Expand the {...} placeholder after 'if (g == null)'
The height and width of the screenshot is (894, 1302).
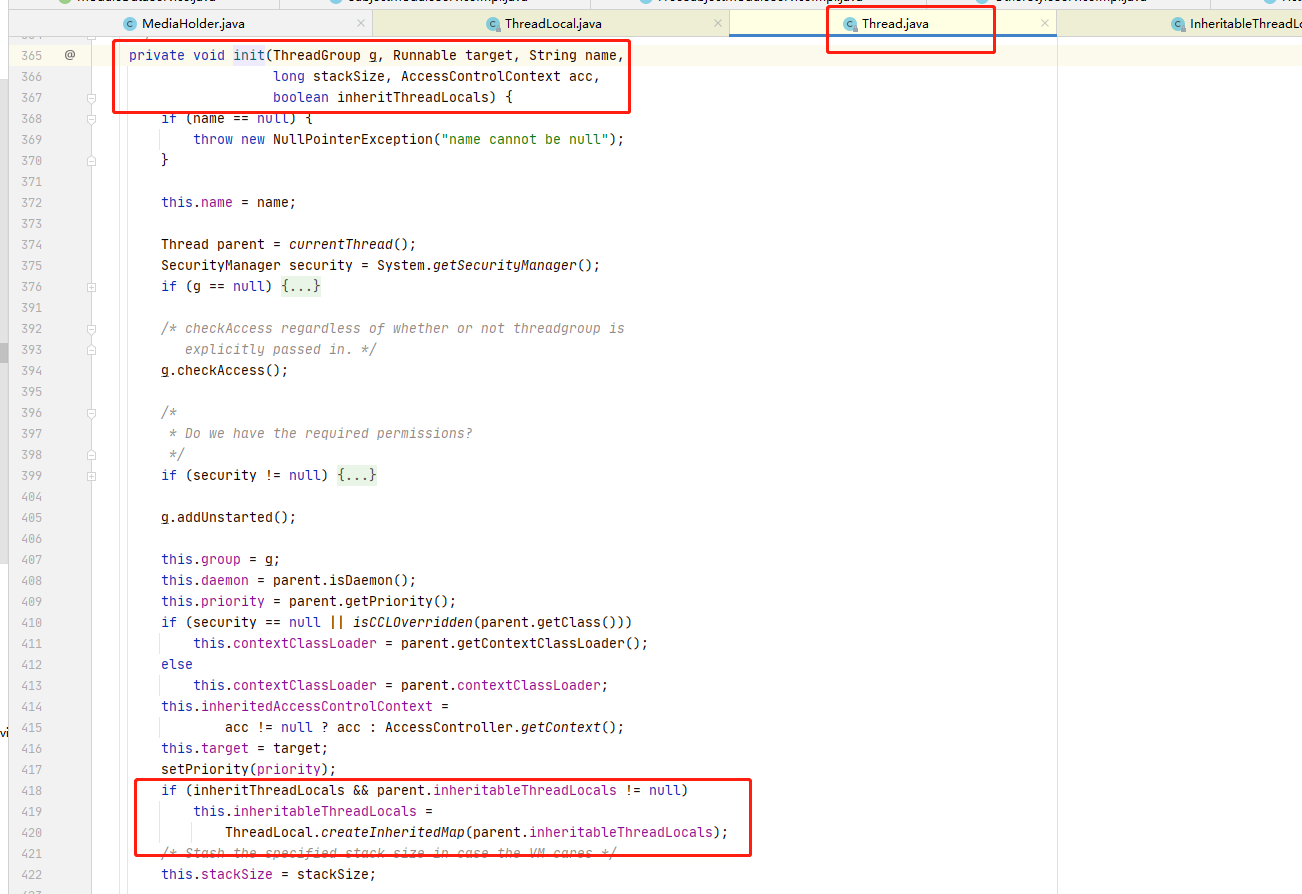tap(300, 286)
